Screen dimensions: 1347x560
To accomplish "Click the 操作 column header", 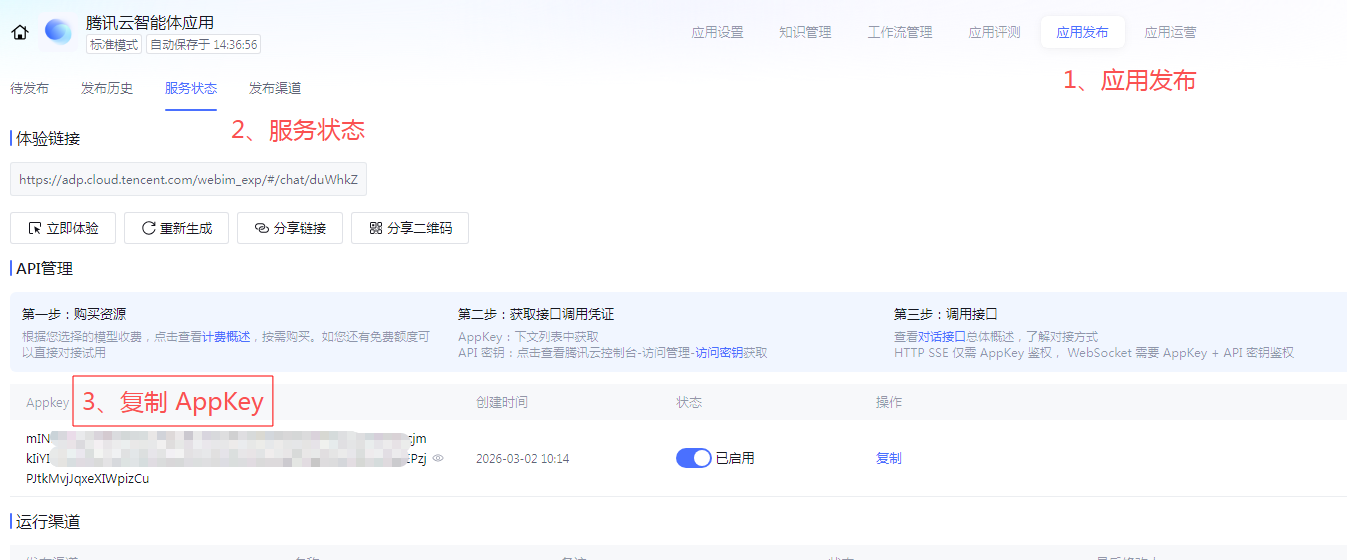I will [889, 402].
